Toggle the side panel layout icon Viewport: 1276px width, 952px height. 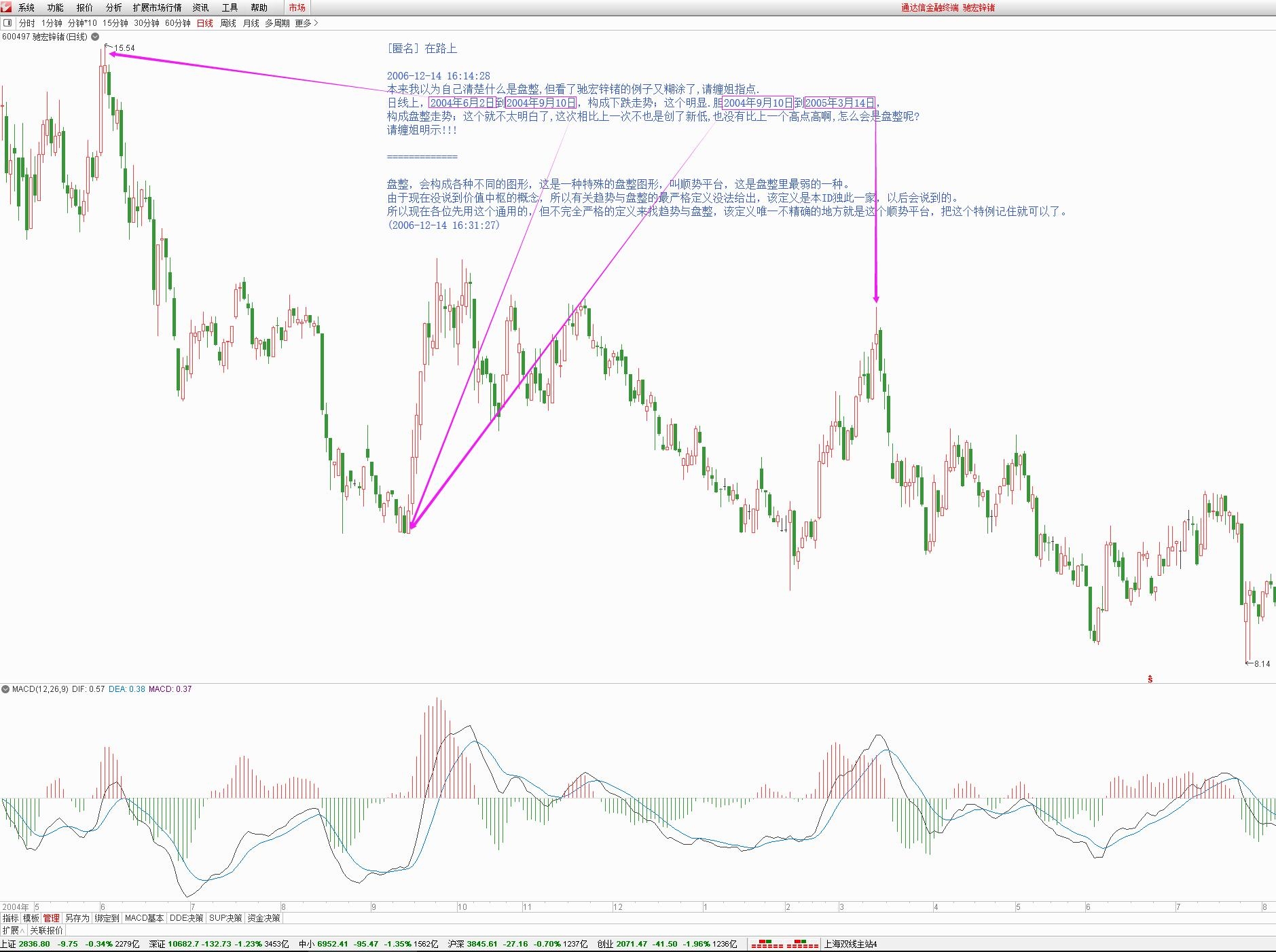[x=8, y=23]
